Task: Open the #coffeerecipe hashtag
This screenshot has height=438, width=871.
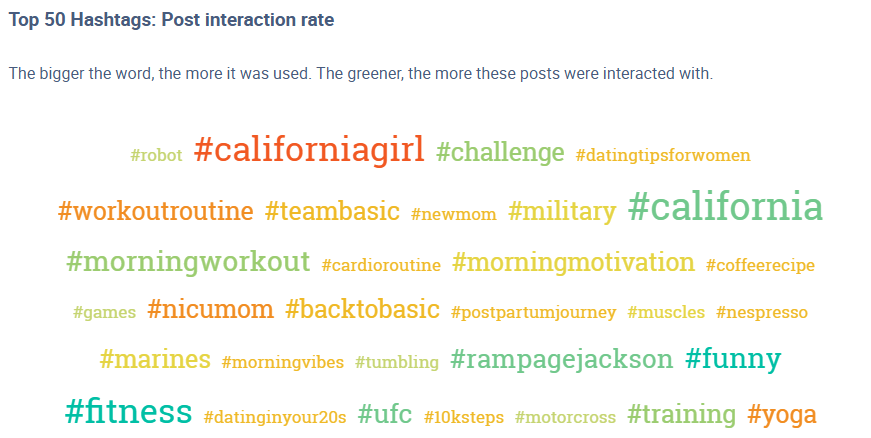Action: [x=760, y=266]
